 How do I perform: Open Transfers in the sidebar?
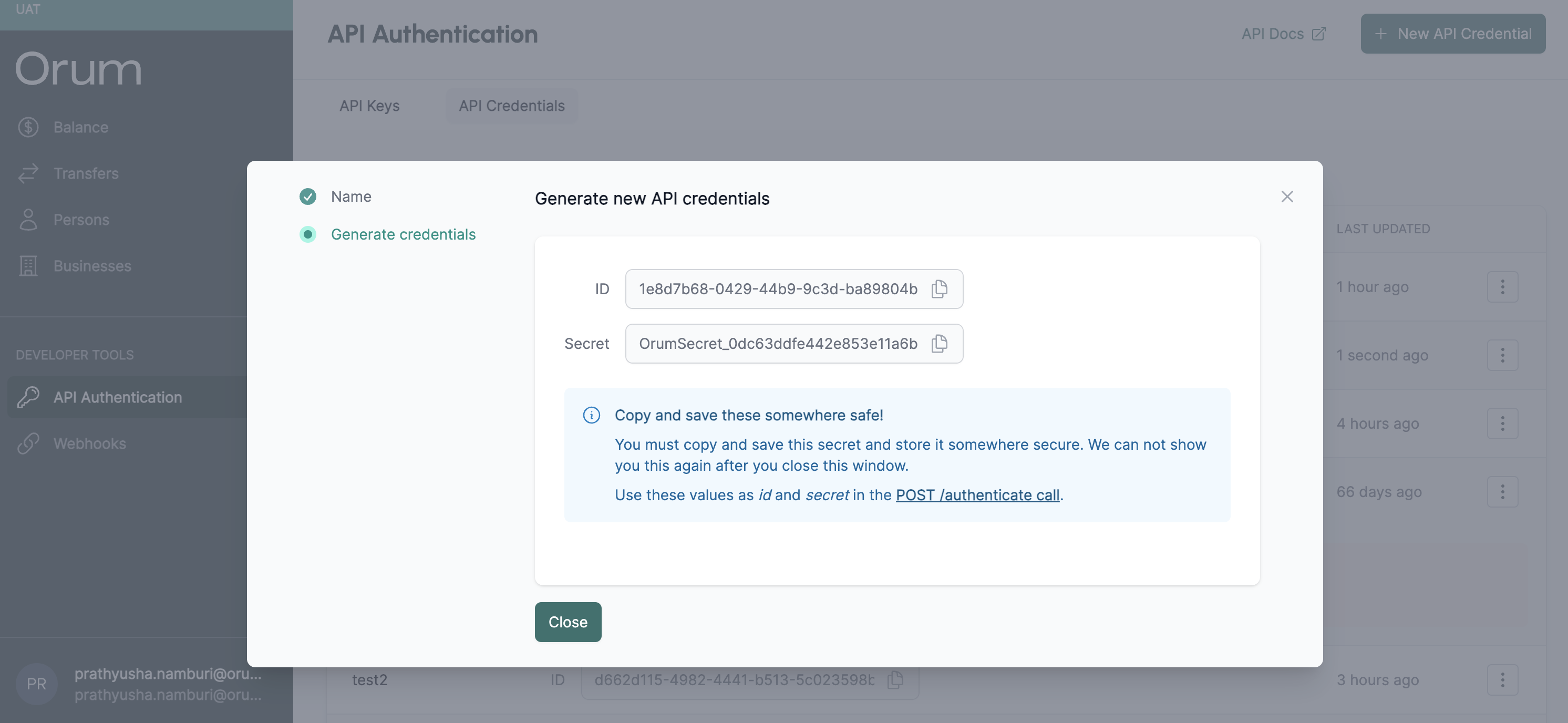click(85, 173)
